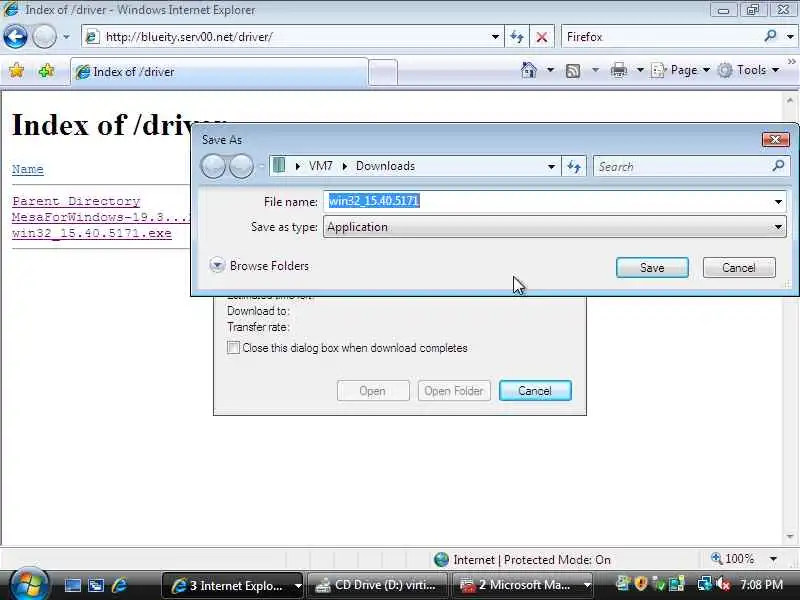Click the Internet Protected Mode status
The image size is (800, 600).
522,560
